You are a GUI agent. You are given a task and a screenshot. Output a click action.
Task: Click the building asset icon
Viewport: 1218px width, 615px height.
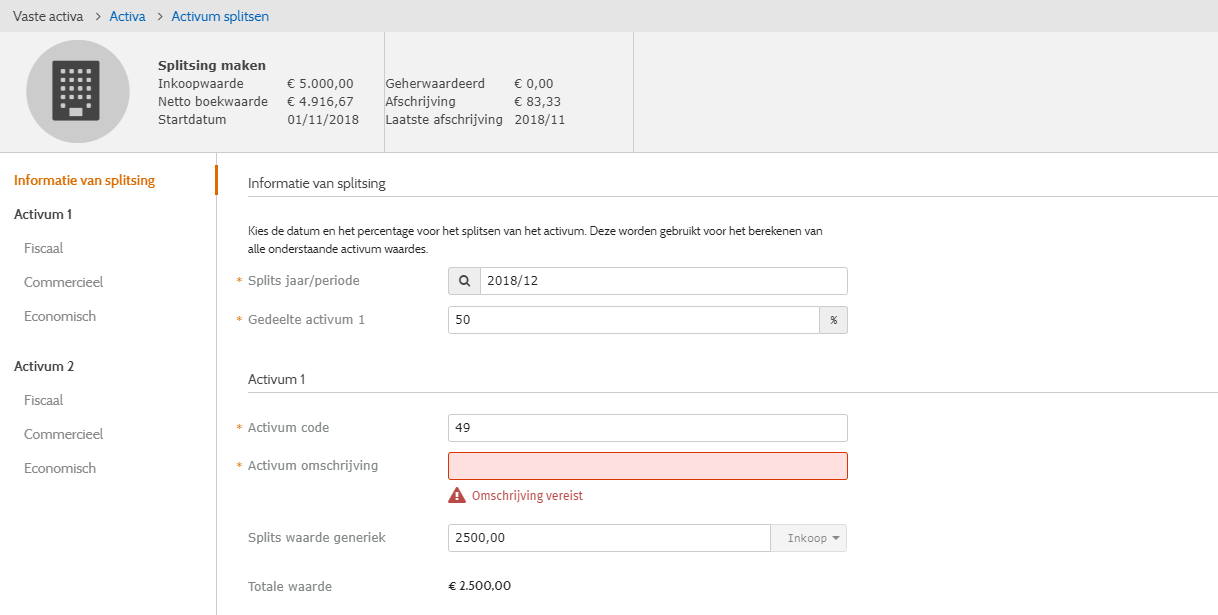click(x=77, y=91)
